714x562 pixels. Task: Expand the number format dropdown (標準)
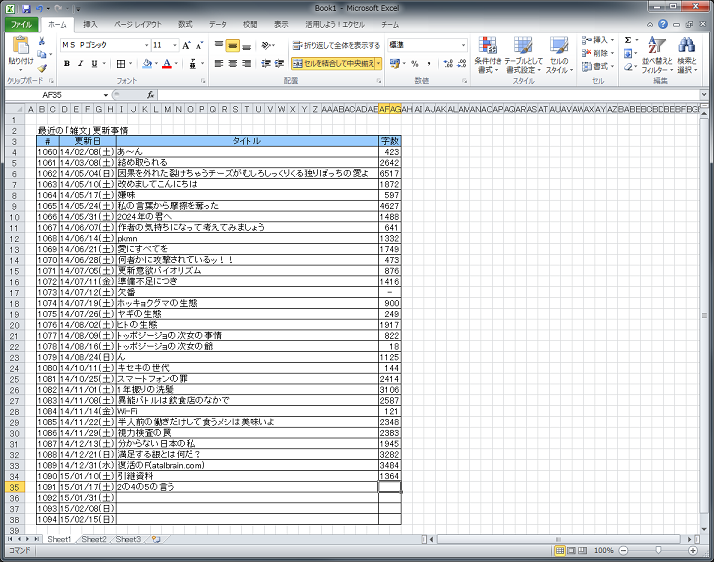click(463, 45)
